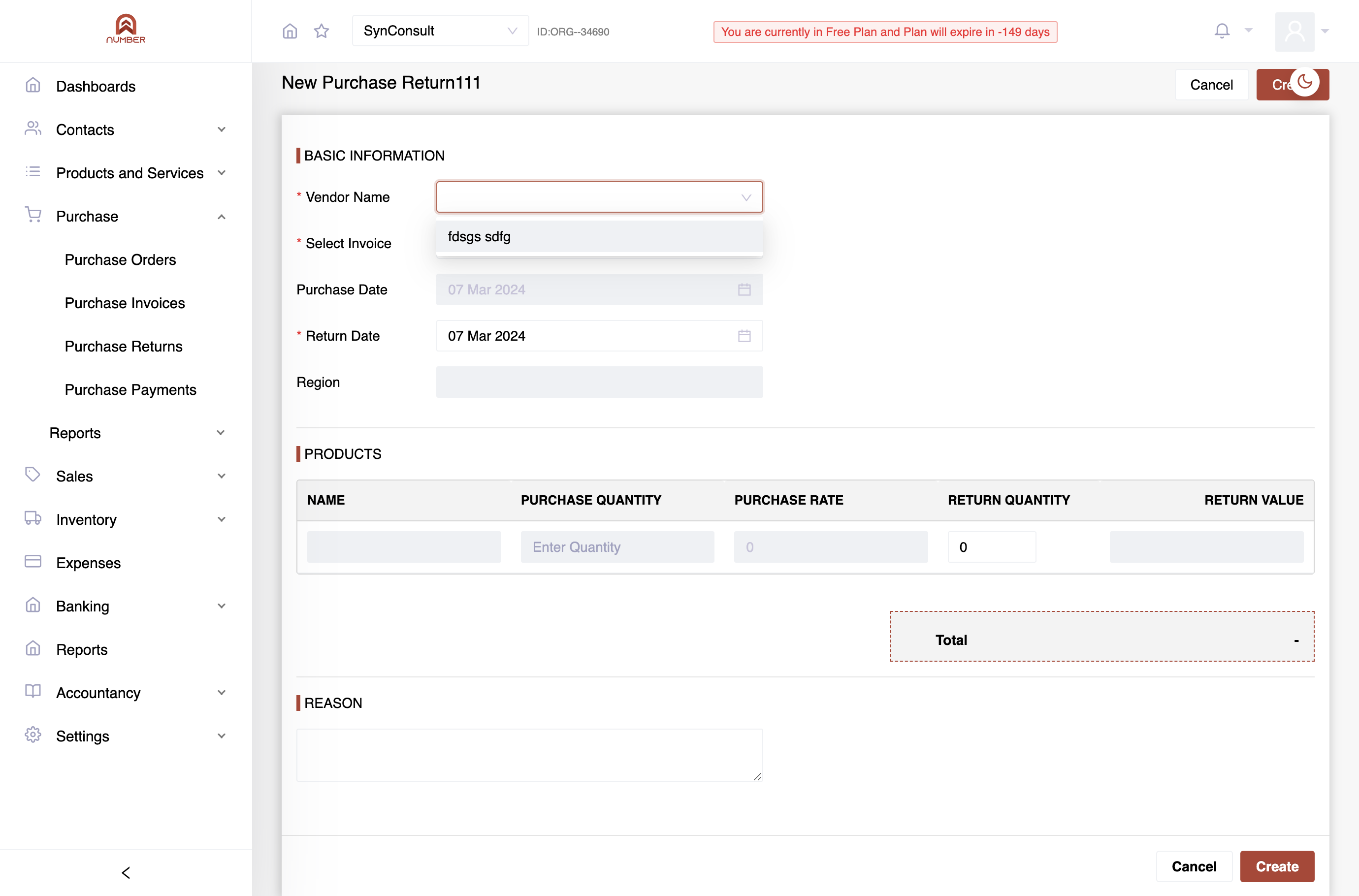Click the Accountancy book icon
Viewport: 1359px width, 896px height.
(x=33, y=691)
